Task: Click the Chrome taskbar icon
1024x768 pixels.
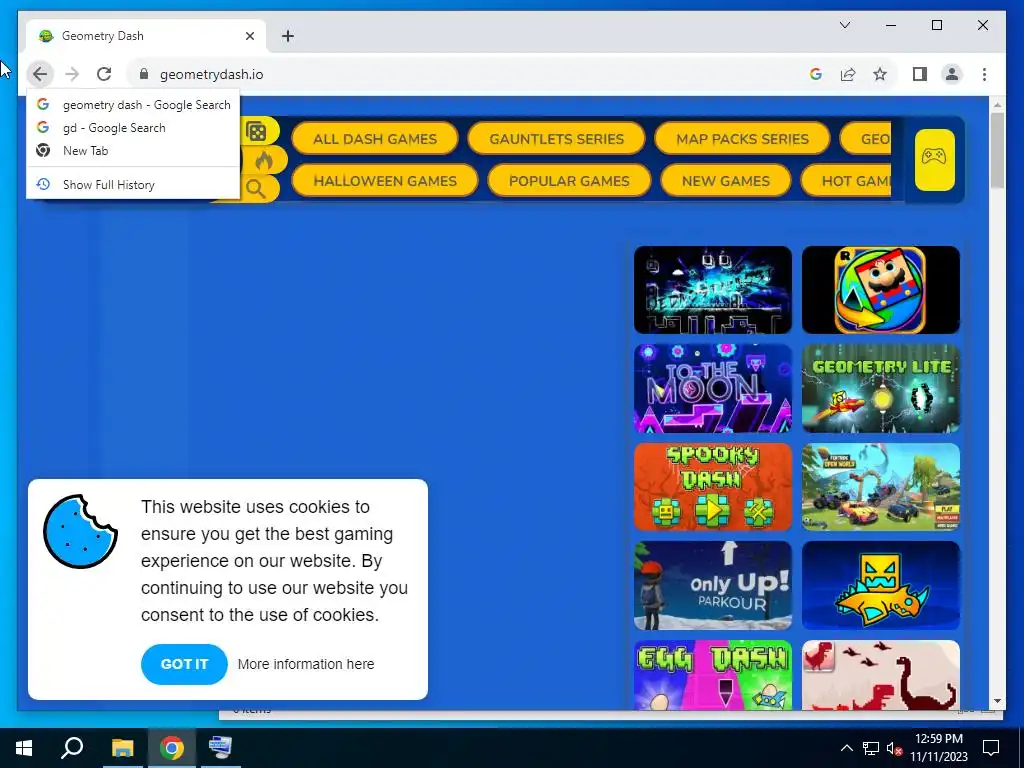Action: [172, 748]
